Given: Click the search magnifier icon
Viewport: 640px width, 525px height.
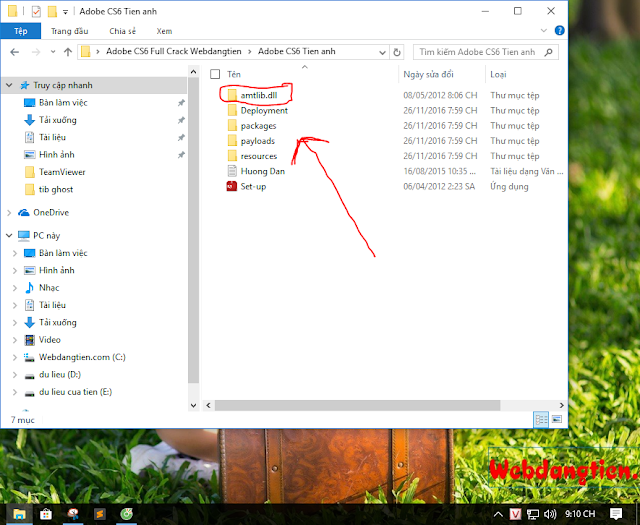Looking at the screenshot, I should (549, 52).
